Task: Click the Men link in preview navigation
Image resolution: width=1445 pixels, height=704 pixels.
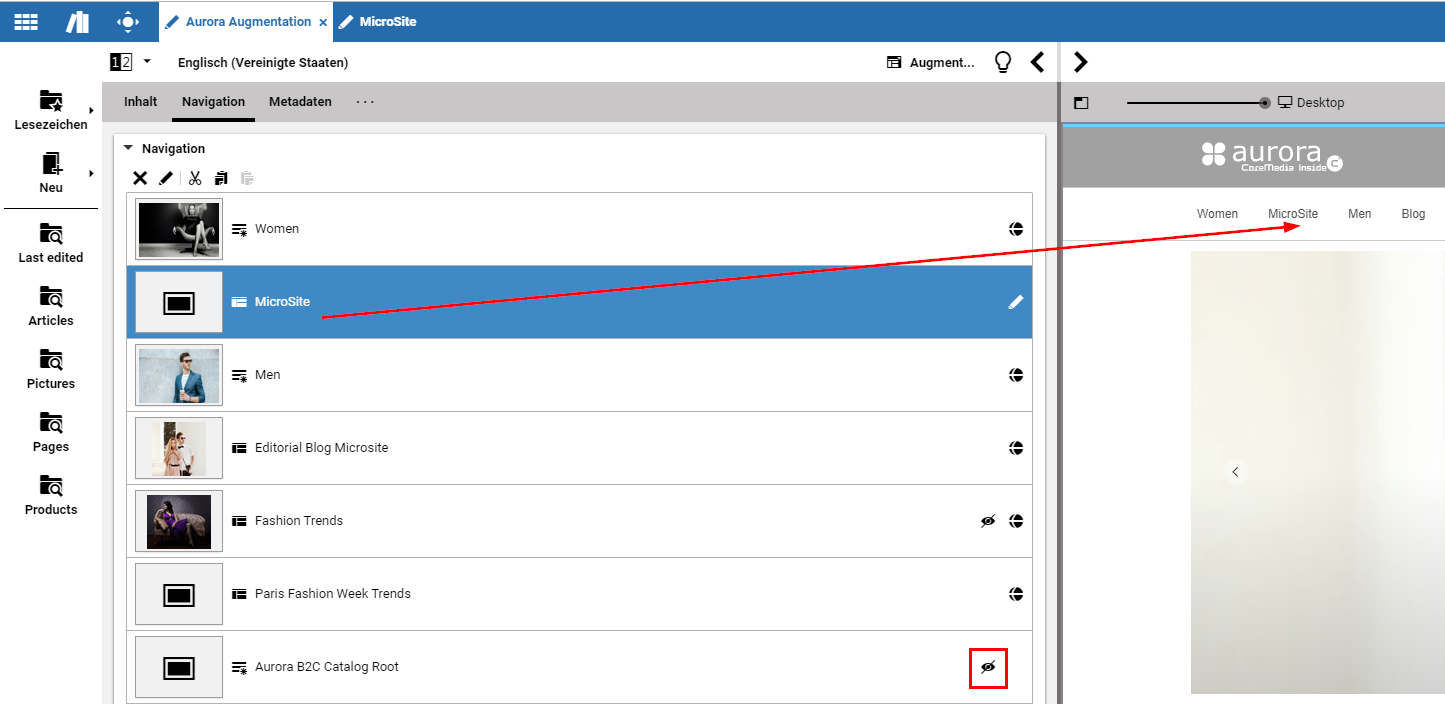Action: pos(1359,214)
